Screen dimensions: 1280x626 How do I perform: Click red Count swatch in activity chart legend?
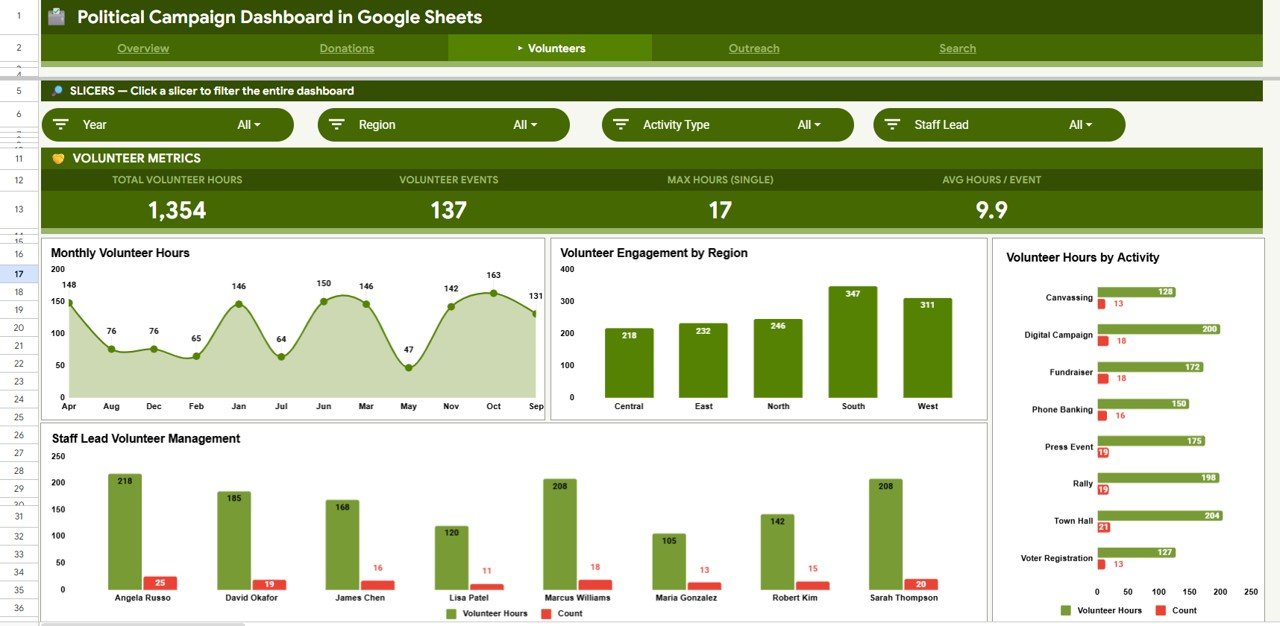pos(1160,610)
